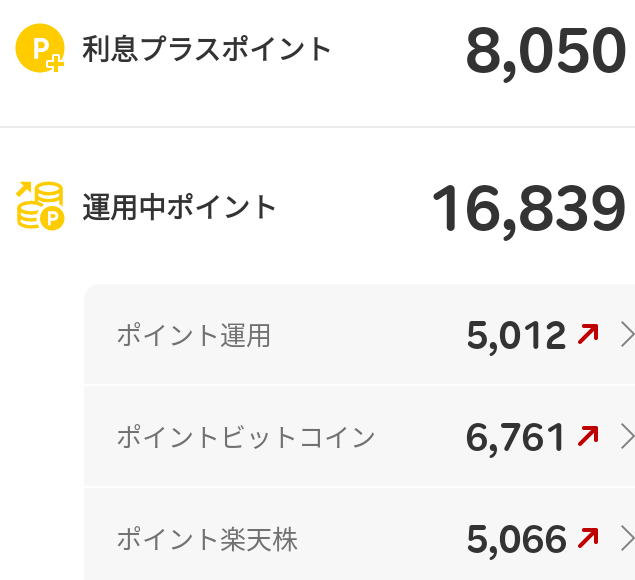635x580 pixels.
Task: Click the 5,012 point value
Action: (516, 336)
